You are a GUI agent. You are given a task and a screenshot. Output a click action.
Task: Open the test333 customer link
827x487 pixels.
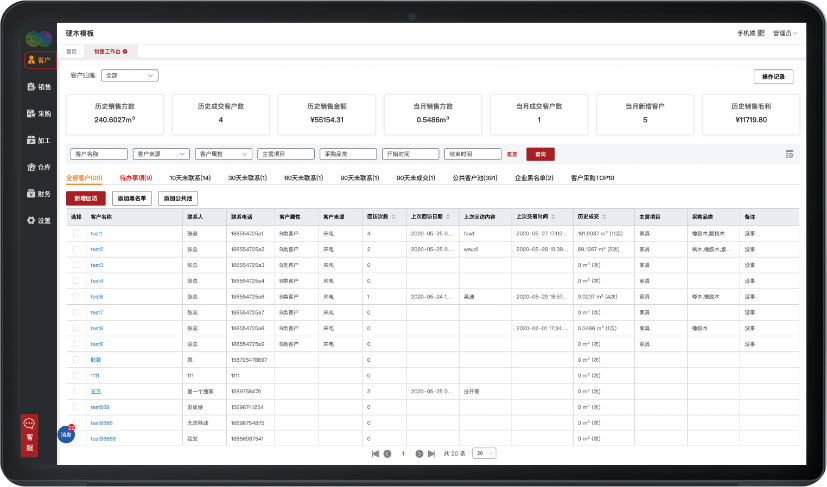coord(100,407)
